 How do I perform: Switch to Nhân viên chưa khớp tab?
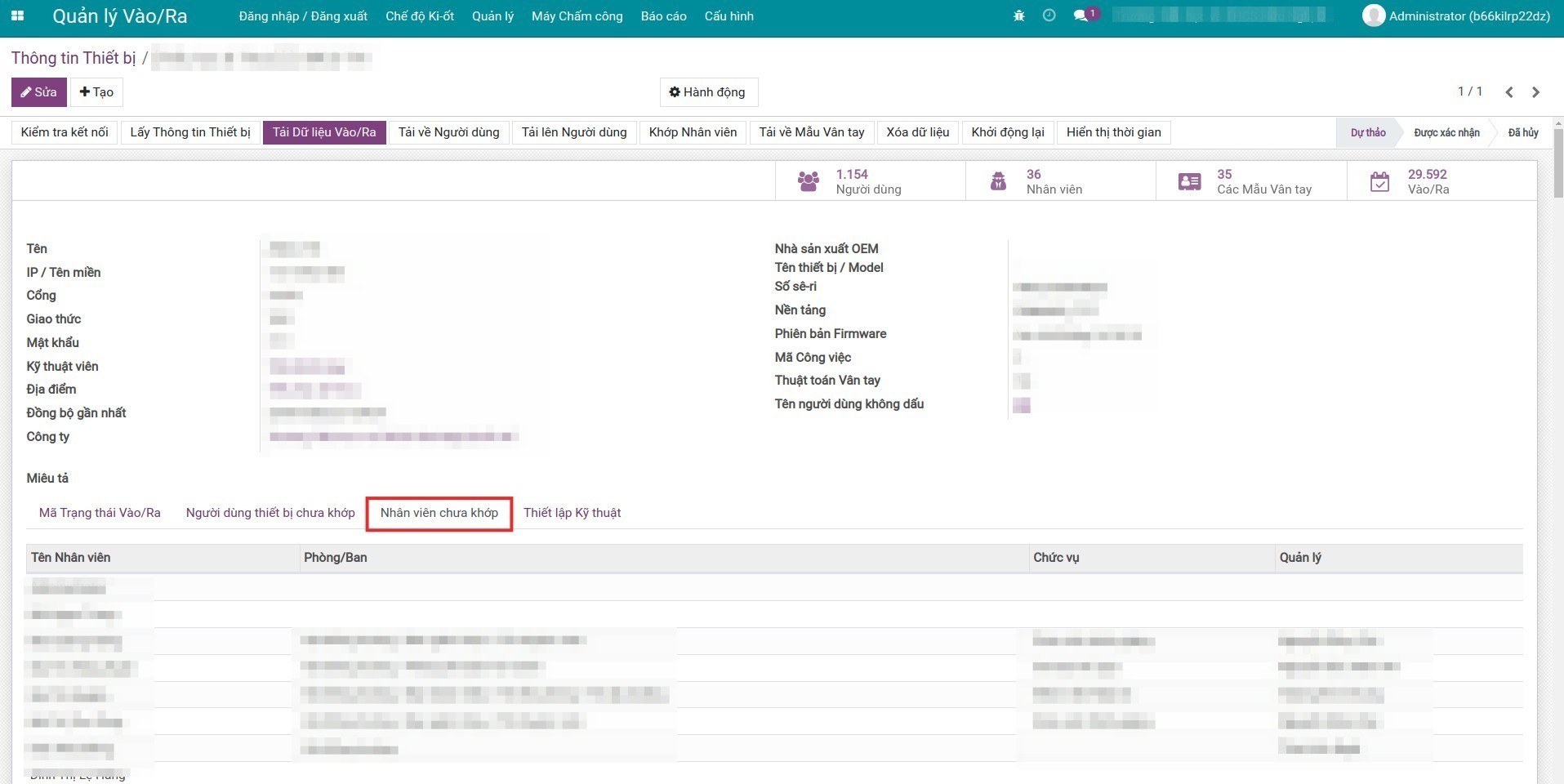click(439, 513)
